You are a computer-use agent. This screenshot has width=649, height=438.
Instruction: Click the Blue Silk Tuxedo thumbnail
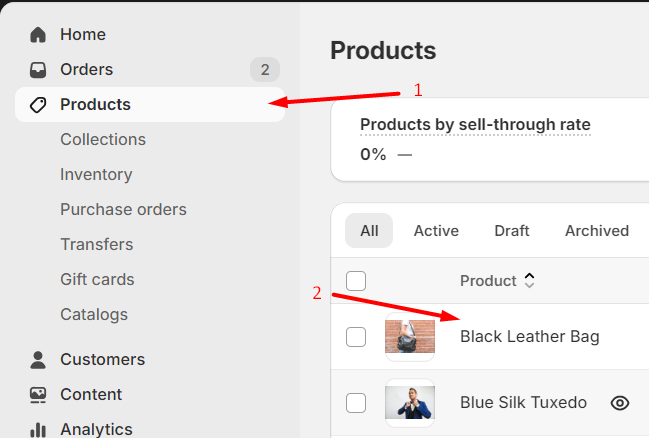click(410, 403)
